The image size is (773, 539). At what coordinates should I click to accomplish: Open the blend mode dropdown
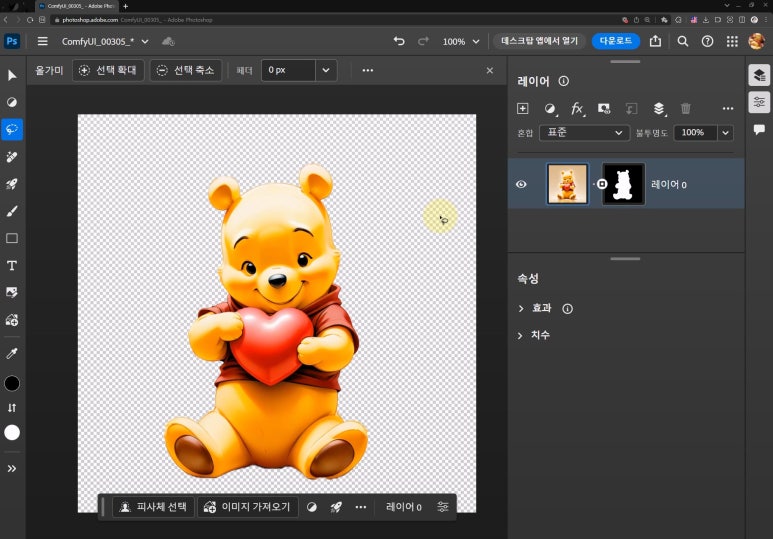pyautogui.click(x=584, y=133)
